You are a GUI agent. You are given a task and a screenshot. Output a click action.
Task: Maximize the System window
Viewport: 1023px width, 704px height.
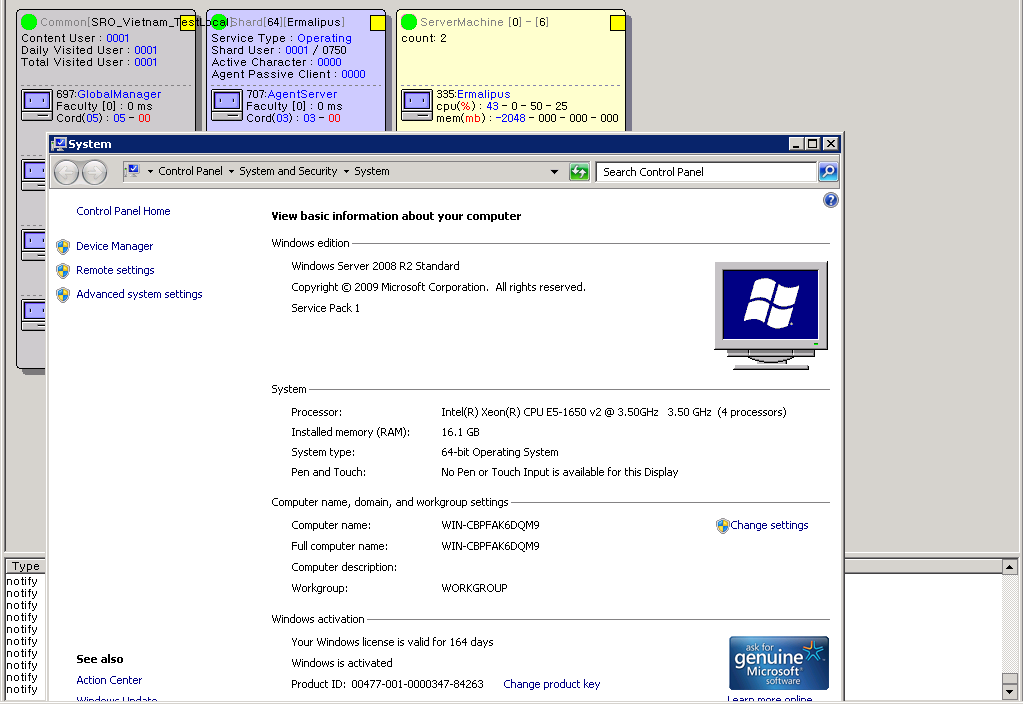point(812,144)
